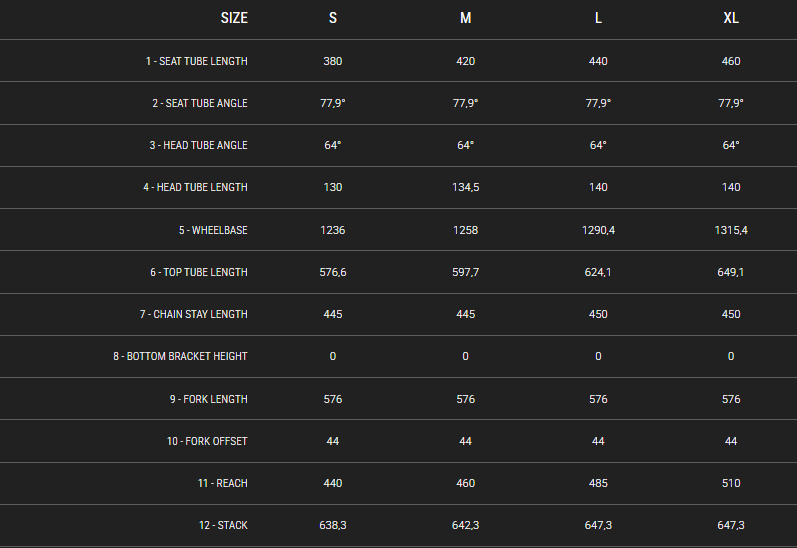The height and width of the screenshot is (548, 797).
Task: Click the Head Tube Angle row label
Action: (x=198, y=145)
